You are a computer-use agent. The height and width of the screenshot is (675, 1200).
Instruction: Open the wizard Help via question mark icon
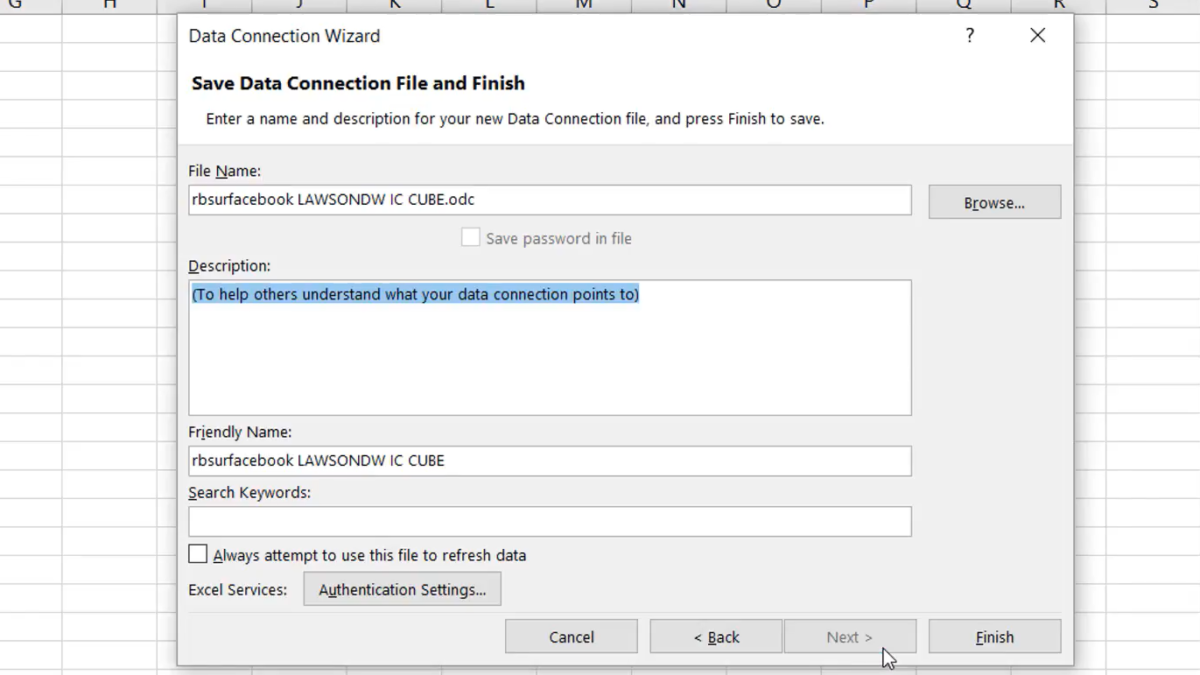click(x=968, y=35)
